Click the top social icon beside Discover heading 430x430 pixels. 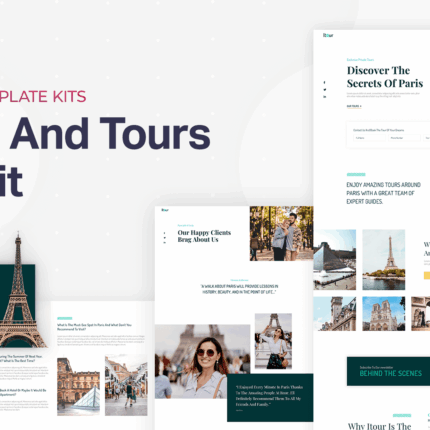(325, 82)
